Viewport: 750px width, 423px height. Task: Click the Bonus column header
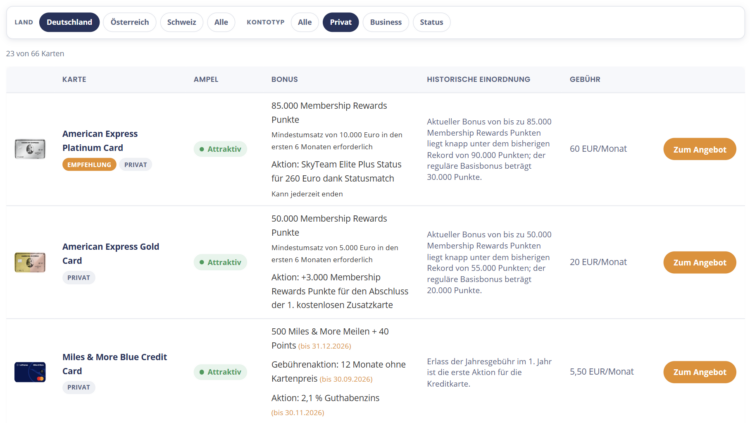(285, 79)
